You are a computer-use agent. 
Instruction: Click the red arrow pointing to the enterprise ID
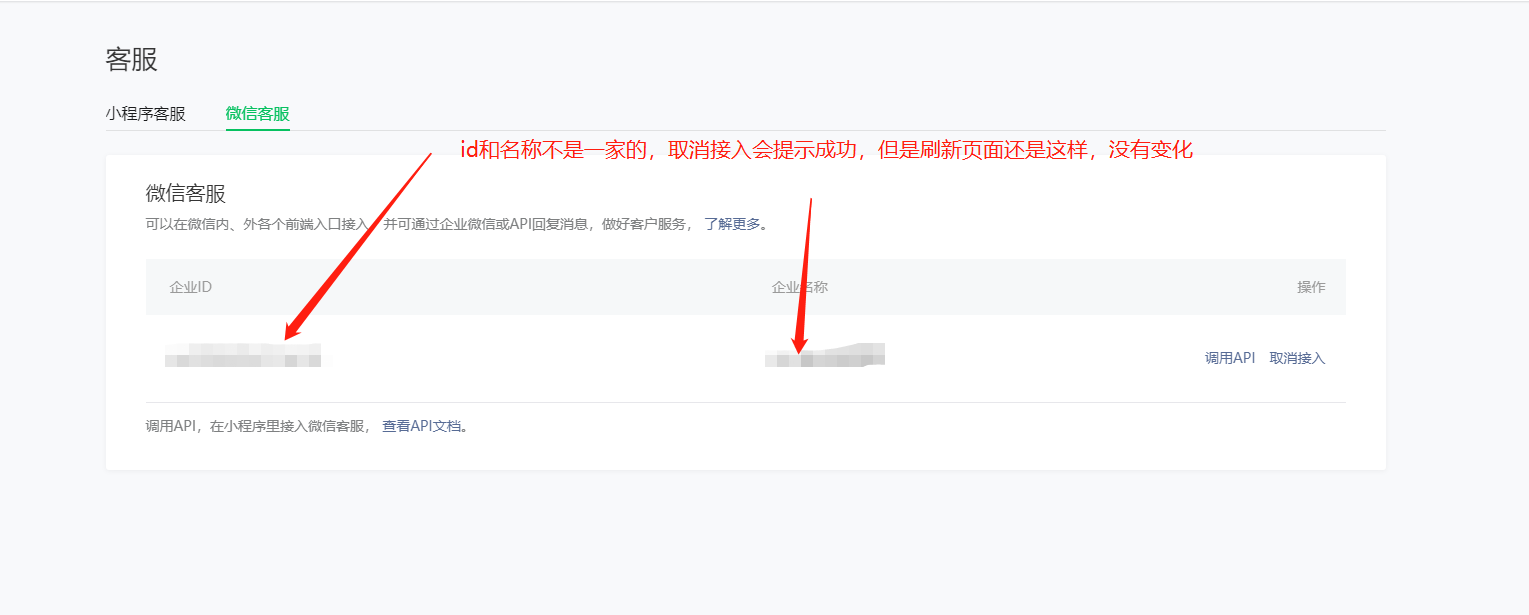[357, 247]
